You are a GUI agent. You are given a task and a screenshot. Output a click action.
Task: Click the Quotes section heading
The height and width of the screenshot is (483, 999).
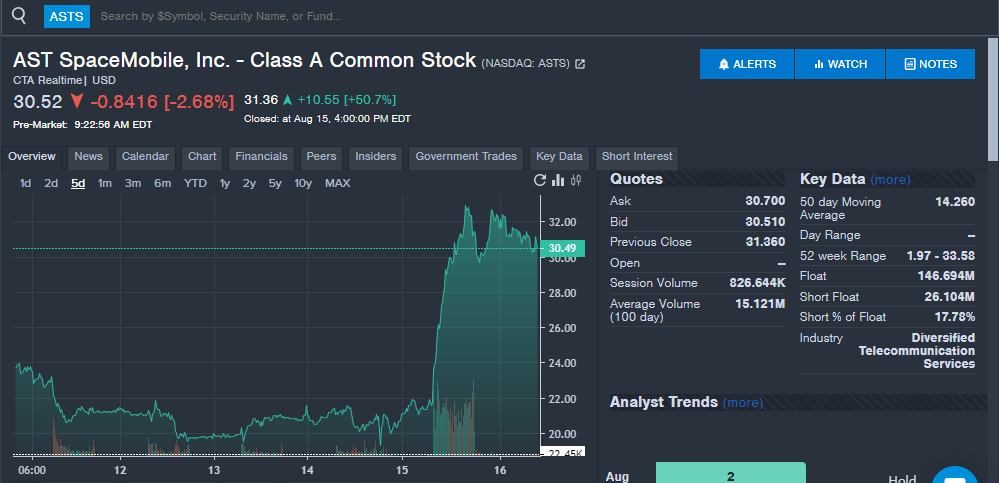tap(636, 179)
